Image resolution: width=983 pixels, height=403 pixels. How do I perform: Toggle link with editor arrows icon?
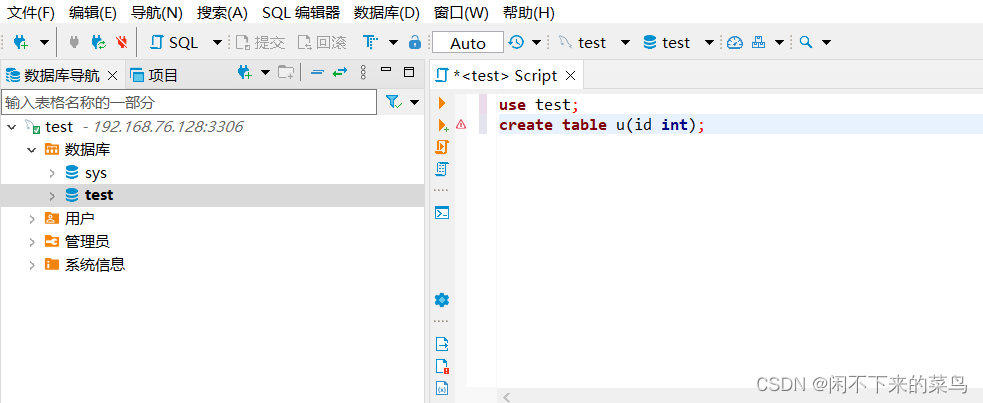point(340,73)
